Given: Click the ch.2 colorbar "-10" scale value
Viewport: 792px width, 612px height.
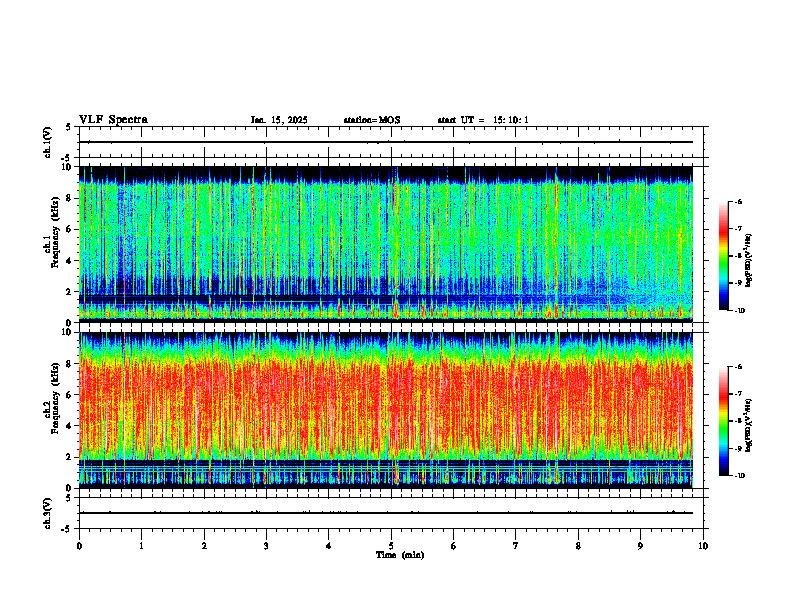Looking at the screenshot, I should coord(739,476).
